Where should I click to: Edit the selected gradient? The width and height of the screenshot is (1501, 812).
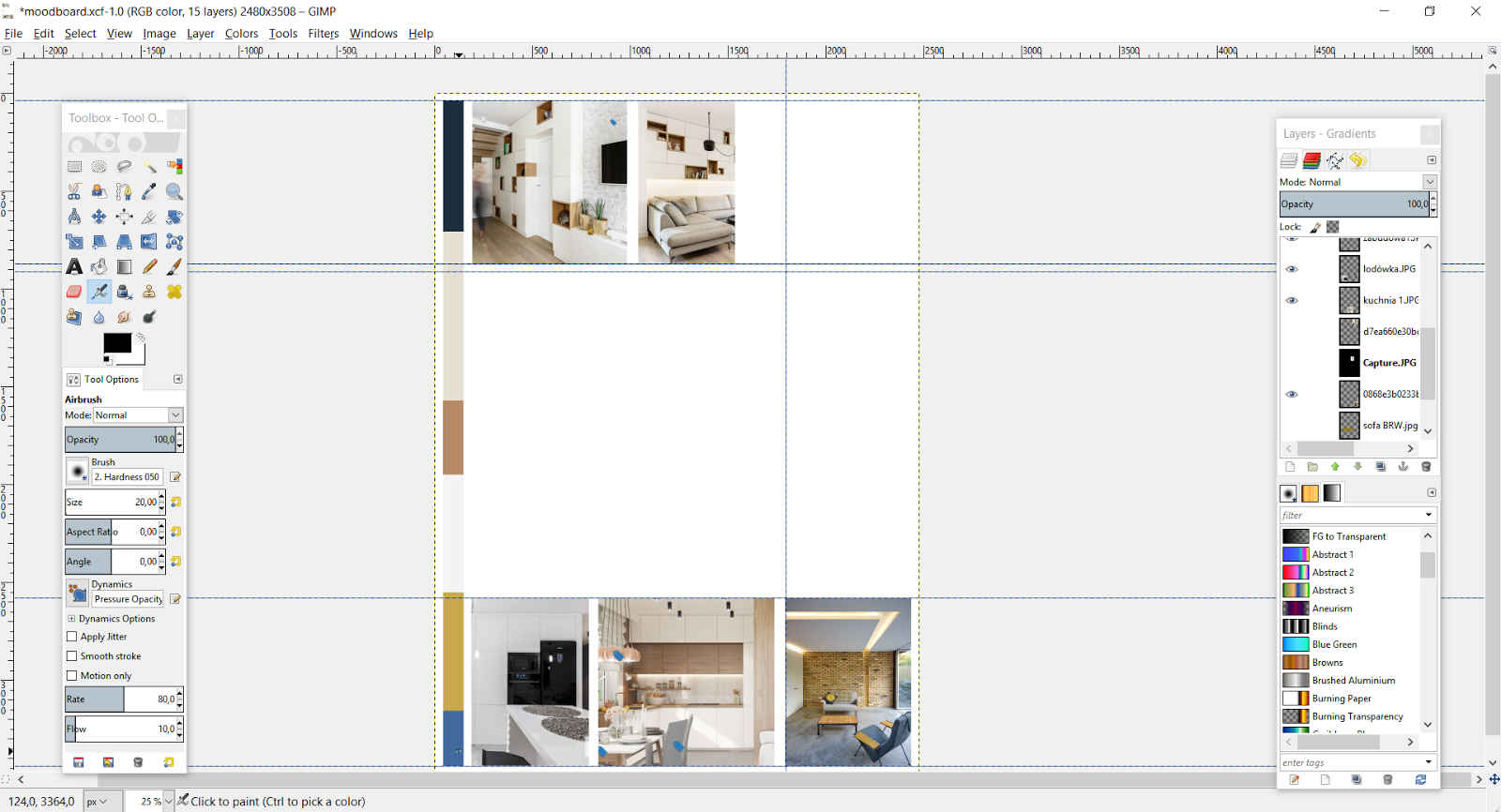pos(1295,780)
